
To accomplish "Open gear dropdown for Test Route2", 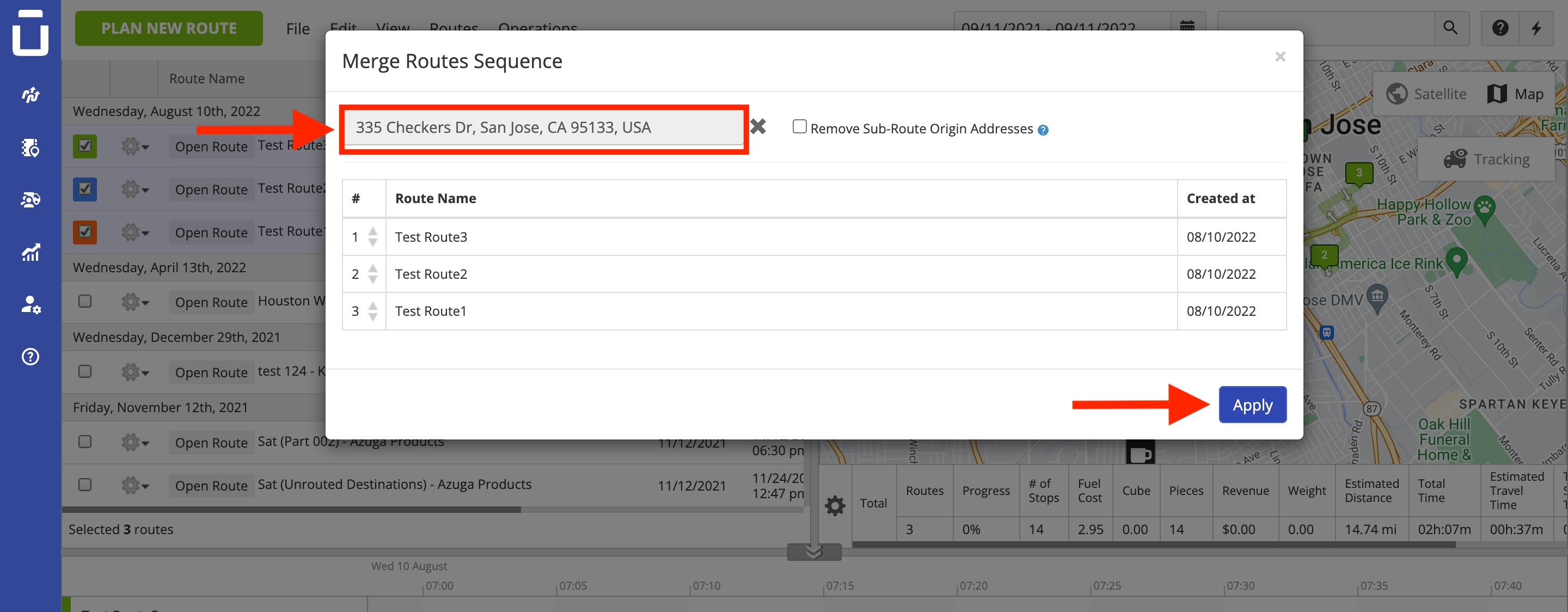I will 134,189.
